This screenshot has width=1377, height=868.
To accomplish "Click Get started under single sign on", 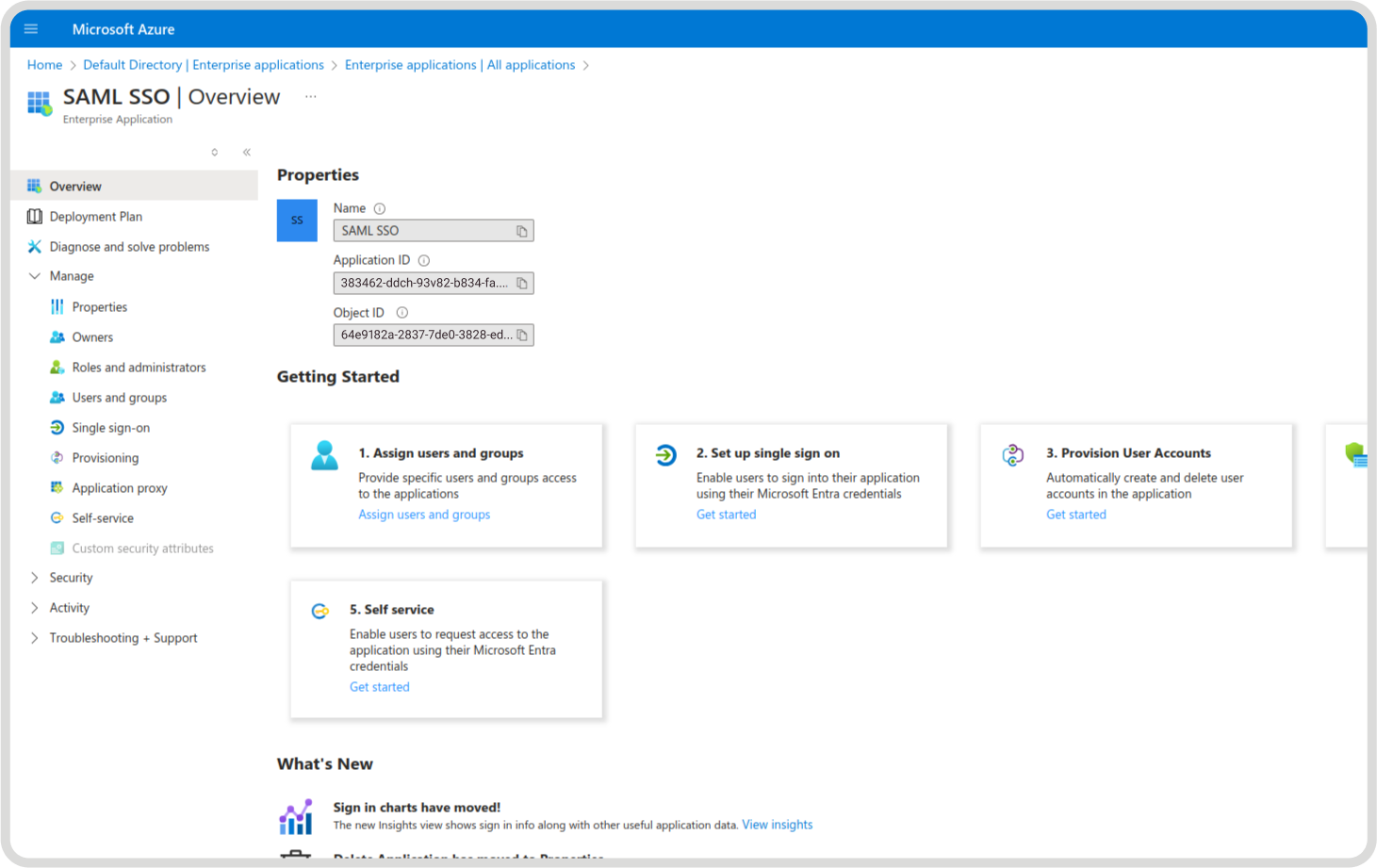I will pos(726,515).
